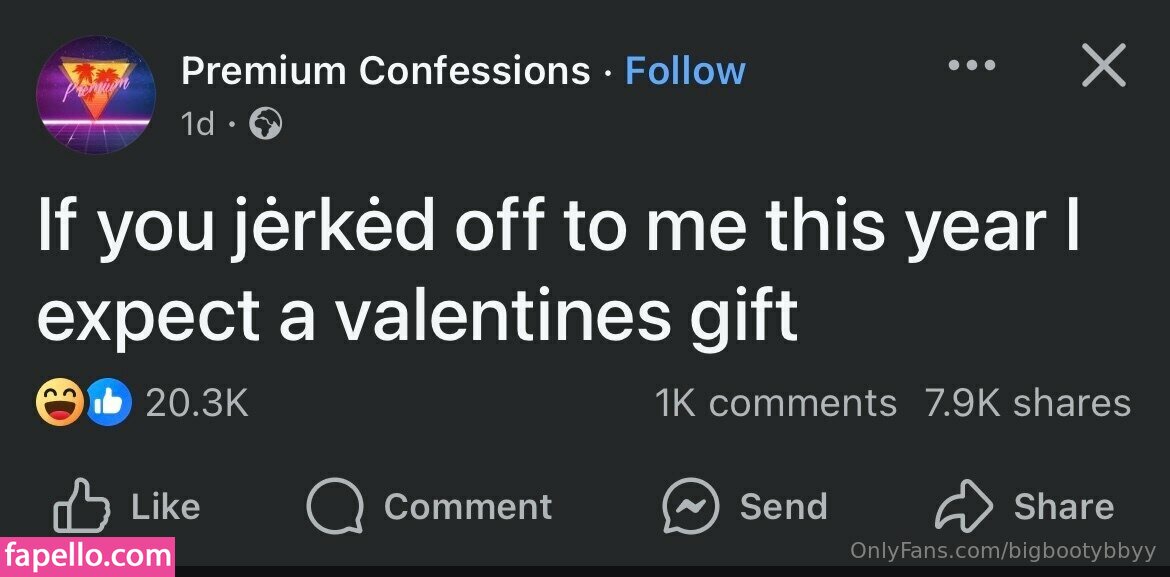Close the post with the X icon
The image size is (1170, 577).
(1103, 66)
